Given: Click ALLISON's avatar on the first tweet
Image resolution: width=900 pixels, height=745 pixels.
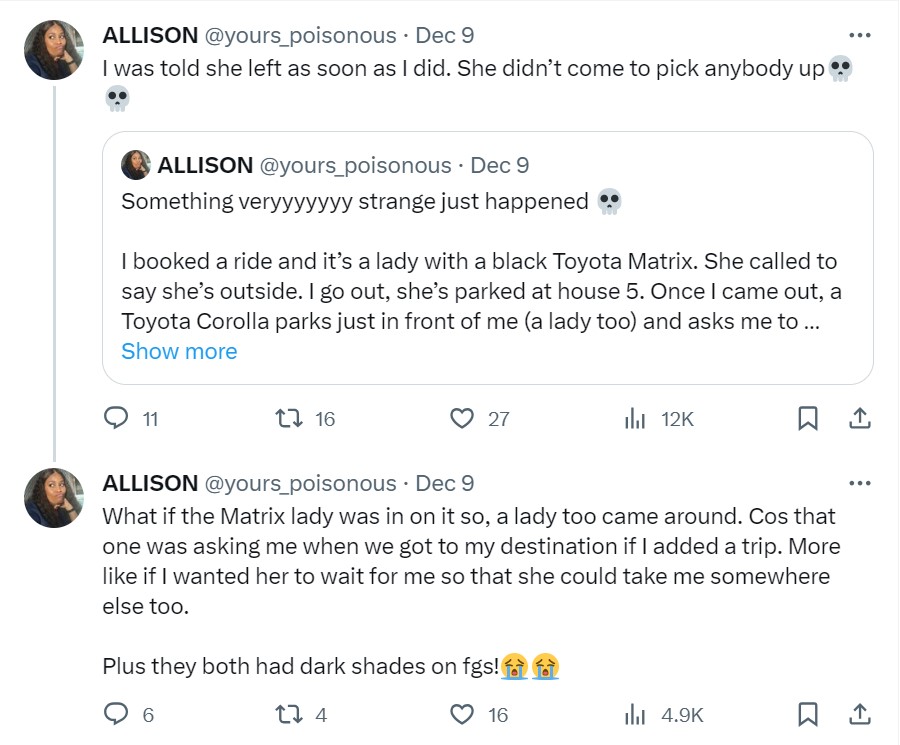Looking at the screenshot, I should coord(54,50).
